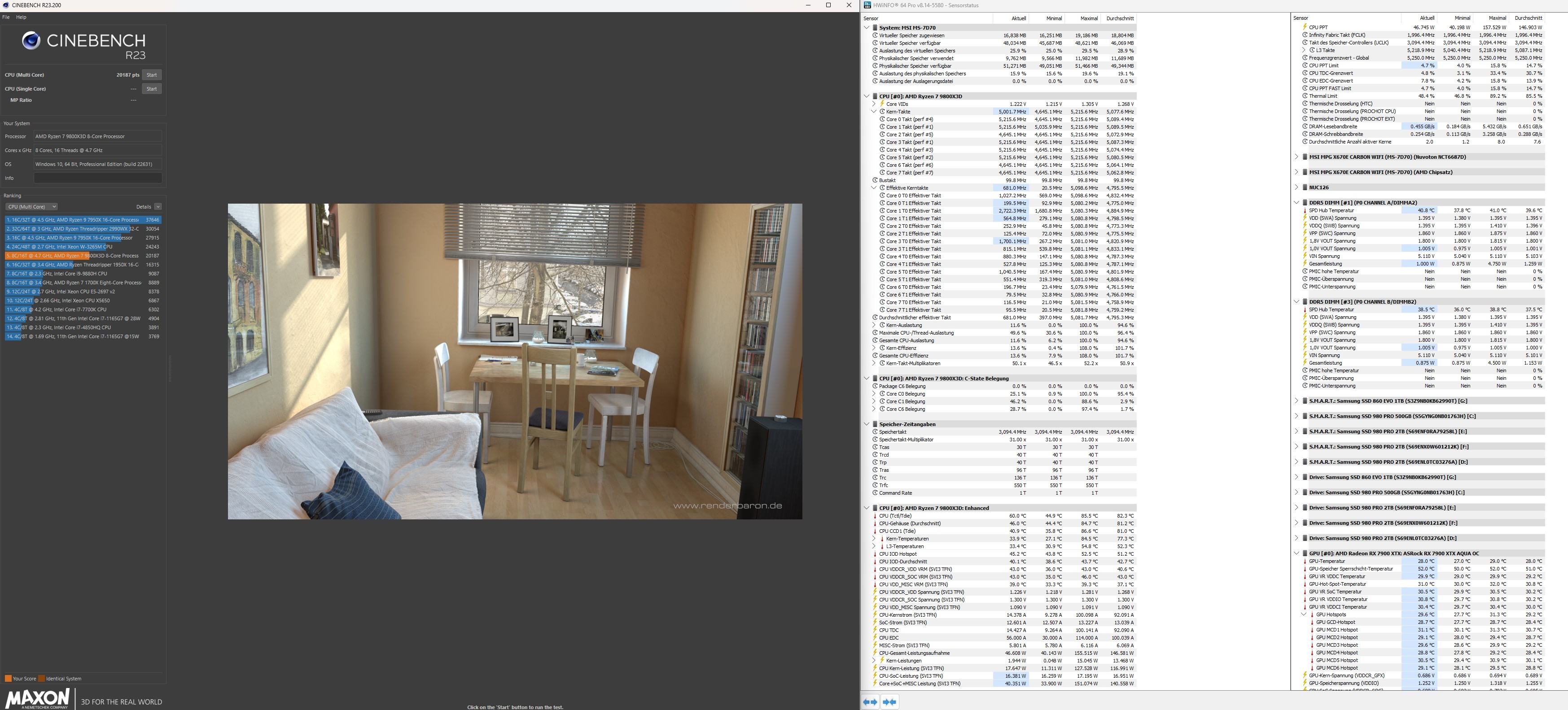Image resolution: width=1568 pixels, height=710 pixels.
Task: Expand Core C0 Belegung tree node
Action: pyautogui.click(x=874, y=394)
